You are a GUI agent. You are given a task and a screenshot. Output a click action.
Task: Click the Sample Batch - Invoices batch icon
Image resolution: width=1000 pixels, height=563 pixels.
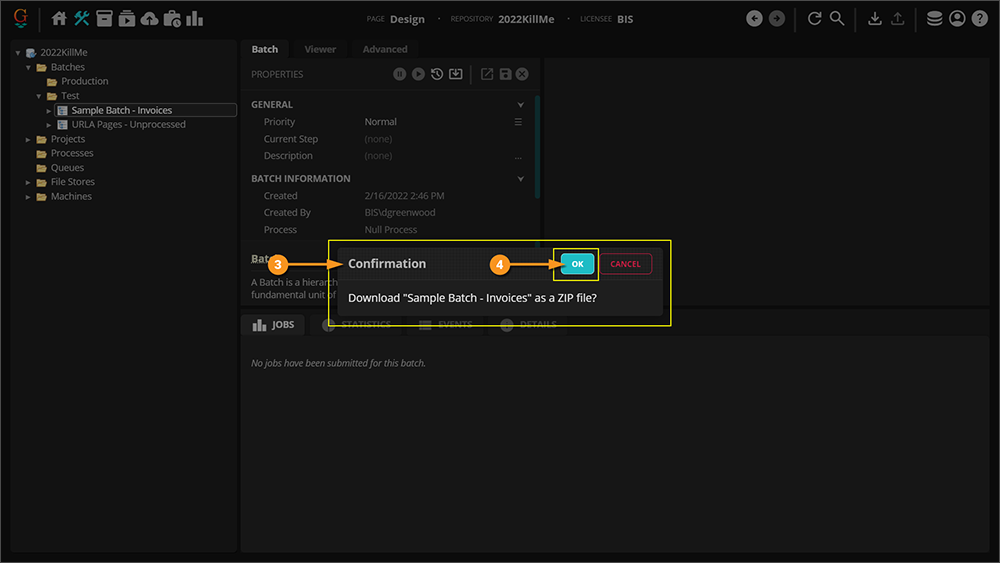tap(62, 110)
